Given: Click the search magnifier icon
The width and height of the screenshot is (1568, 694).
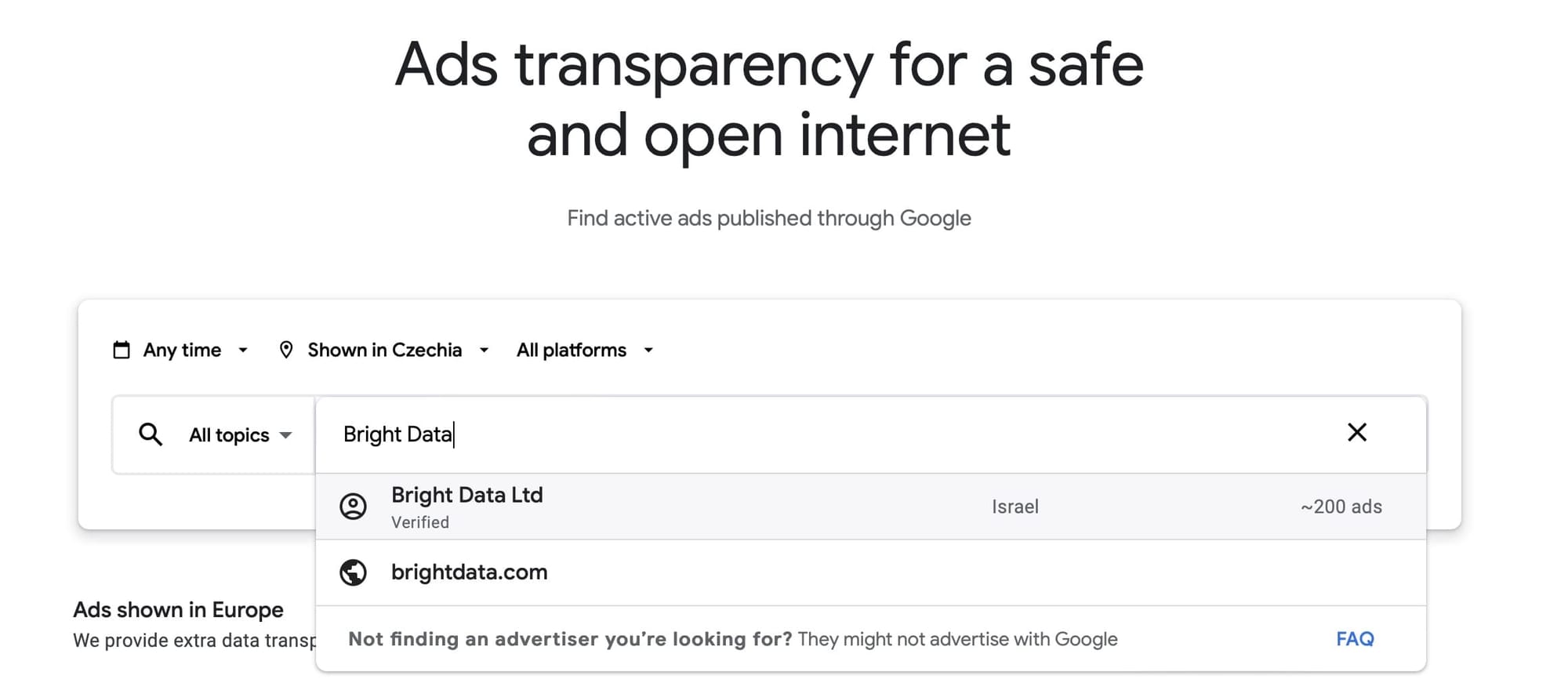Looking at the screenshot, I should click(150, 434).
